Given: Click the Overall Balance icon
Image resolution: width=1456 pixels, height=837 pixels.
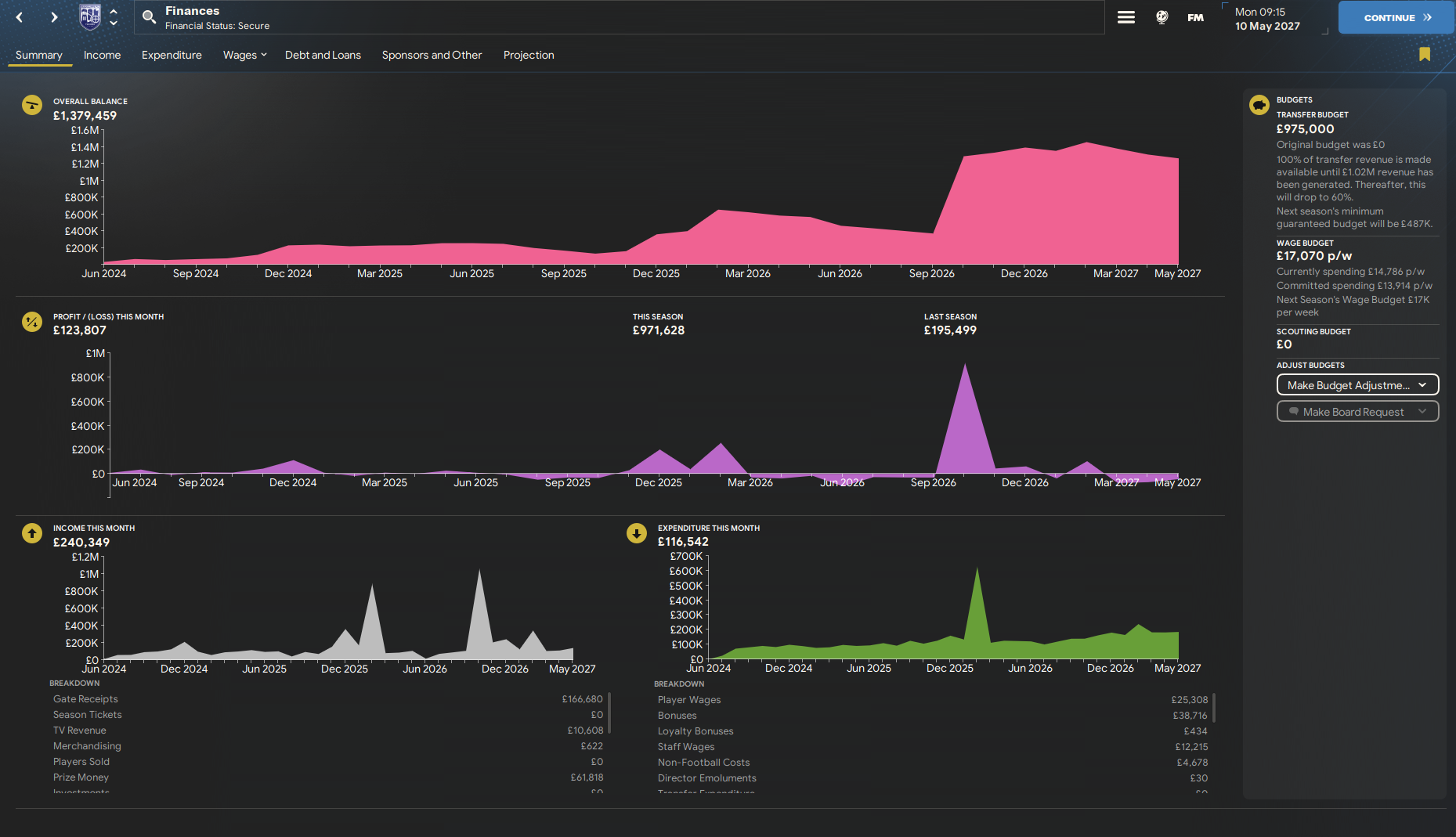Looking at the screenshot, I should point(32,105).
